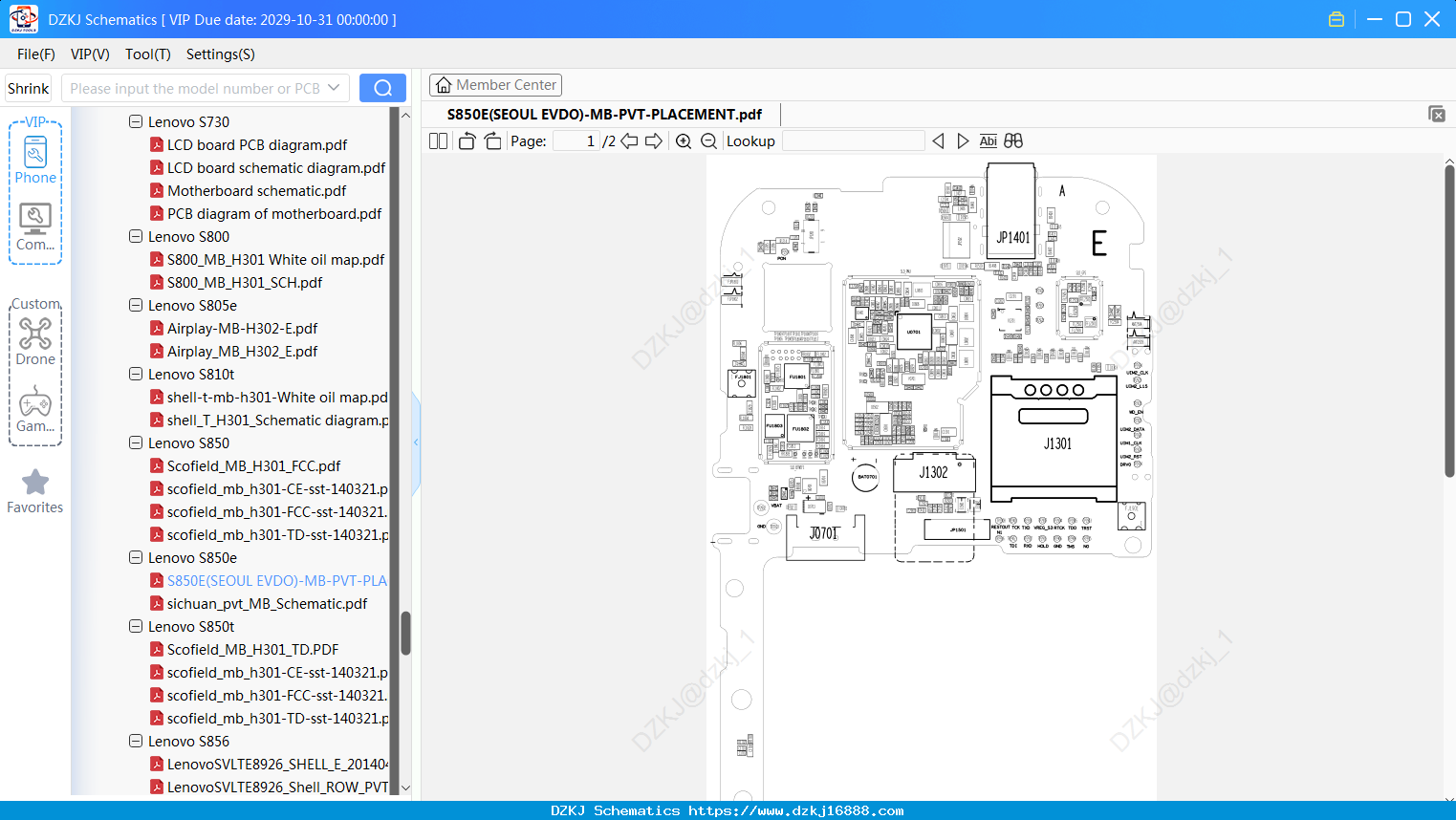The image size is (1456, 820).
Task: Go to previous page with left arrow
Action: coord(629,141)
